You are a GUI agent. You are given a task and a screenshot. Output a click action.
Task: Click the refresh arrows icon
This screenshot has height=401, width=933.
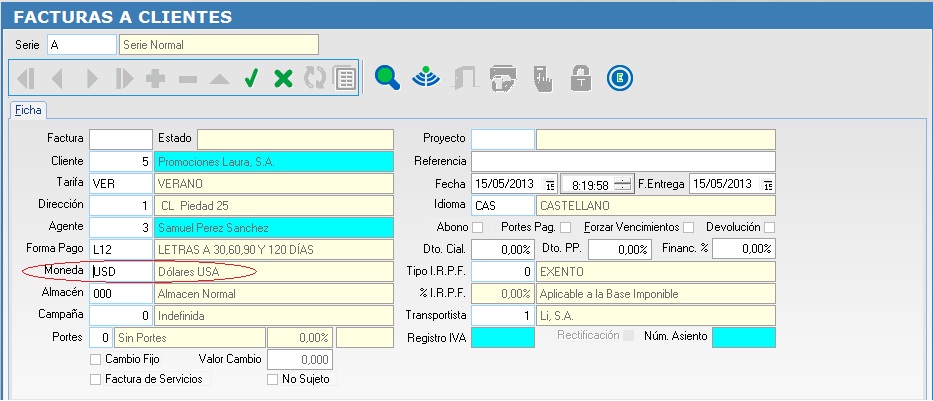pyautogui.click(x=315, y=79)
